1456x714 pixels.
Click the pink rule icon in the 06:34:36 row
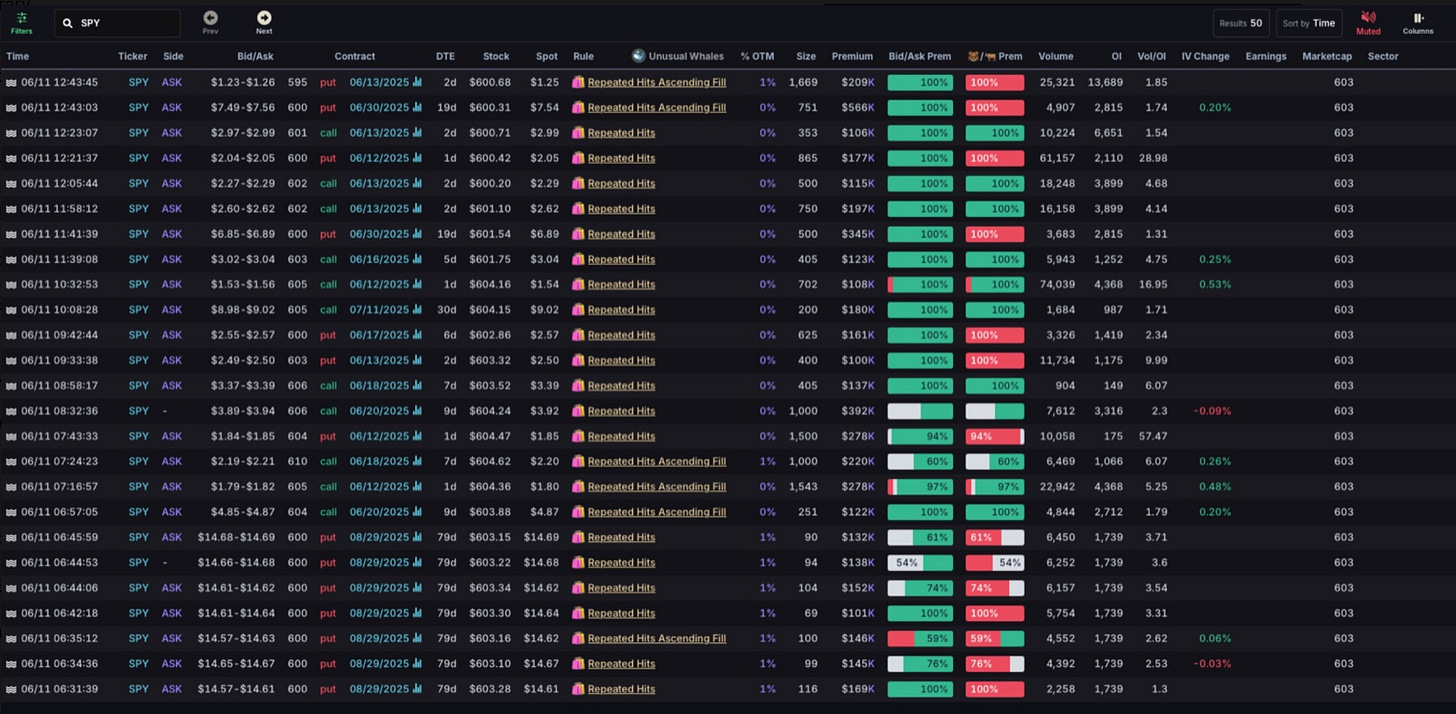point(578,664)
